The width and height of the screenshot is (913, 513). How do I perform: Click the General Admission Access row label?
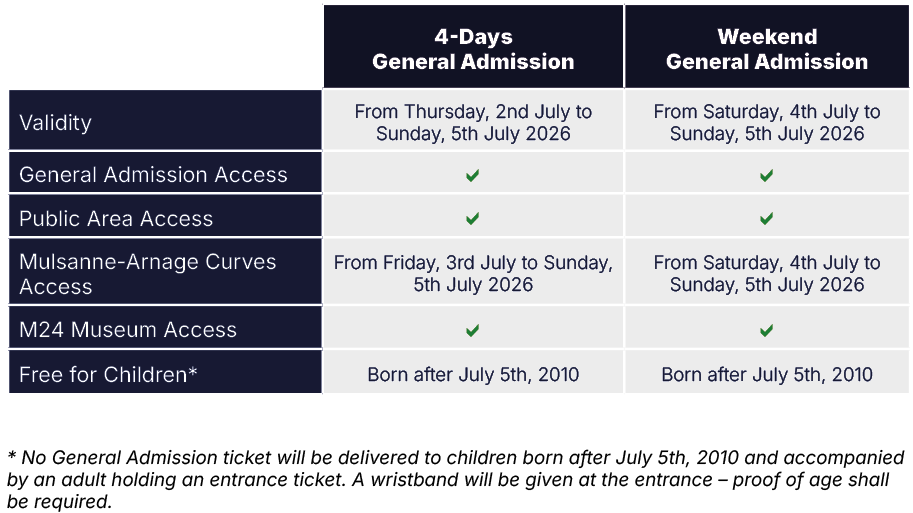[153, 175]
